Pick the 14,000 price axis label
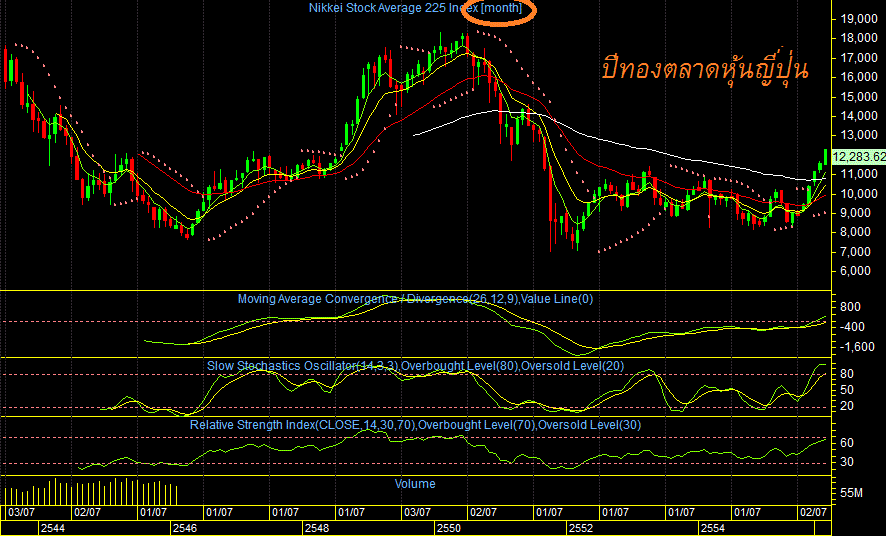 point(859,116)
